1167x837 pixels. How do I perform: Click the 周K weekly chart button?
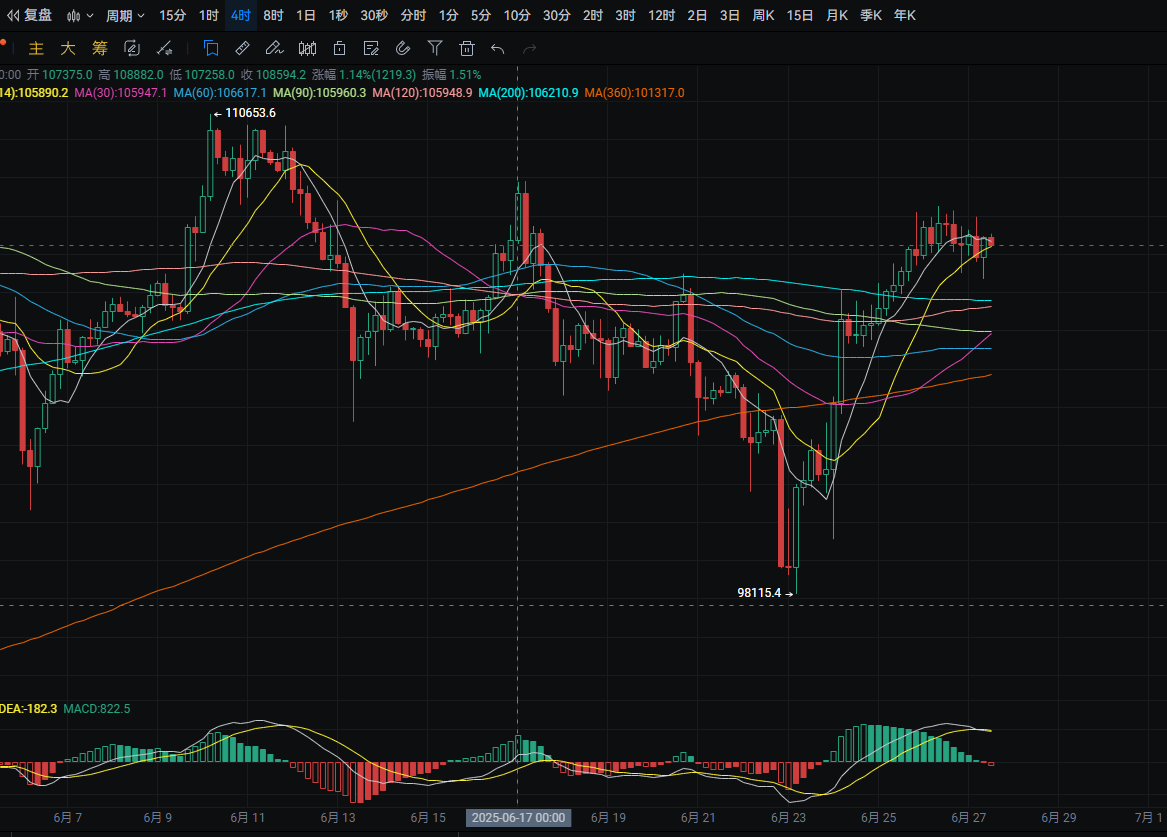(x=764, y=15)
